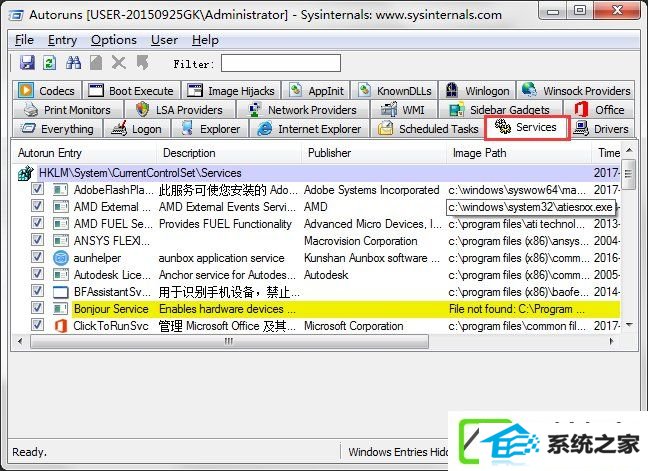Switch to the Winsock Providers tab
This screenshot has height=471, width=648.
(x=576, y=90)
